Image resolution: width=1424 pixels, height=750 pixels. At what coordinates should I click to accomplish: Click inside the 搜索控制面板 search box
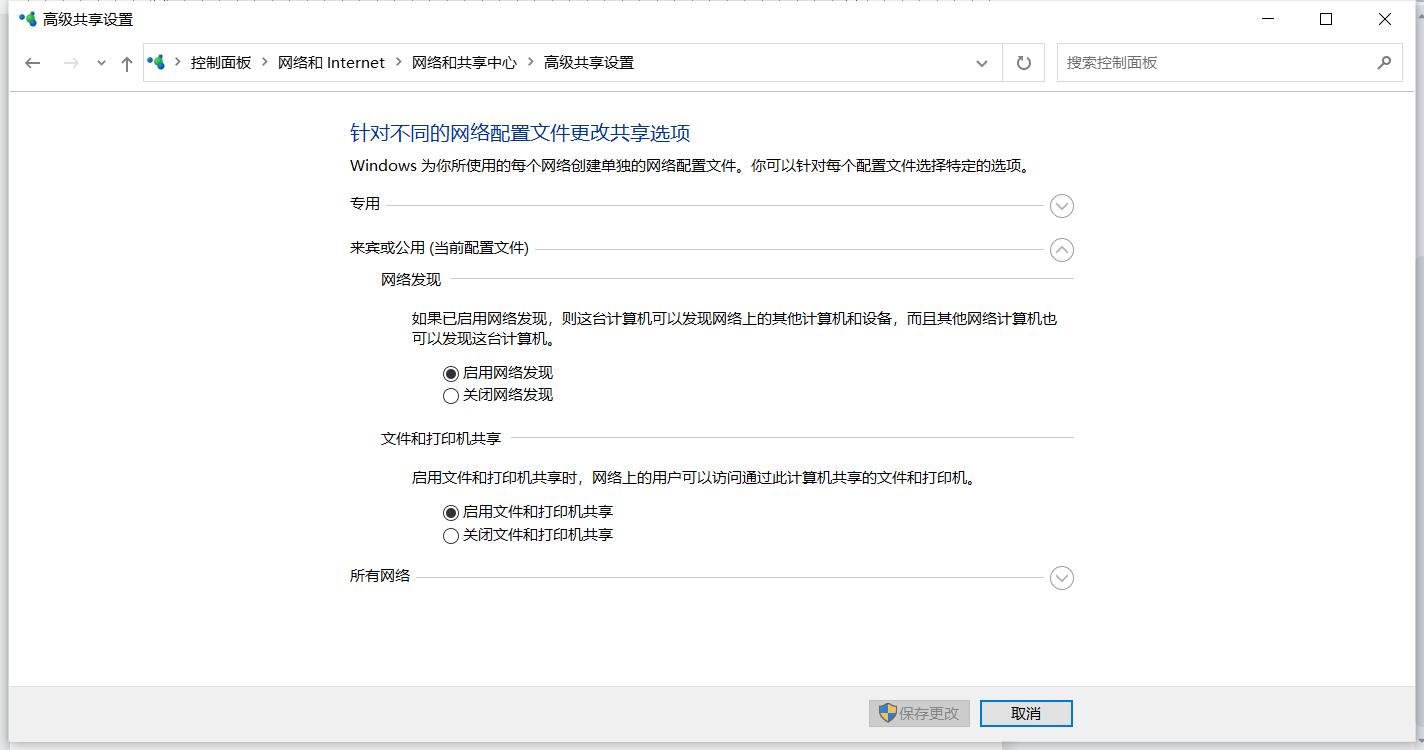click(1200, 62)
